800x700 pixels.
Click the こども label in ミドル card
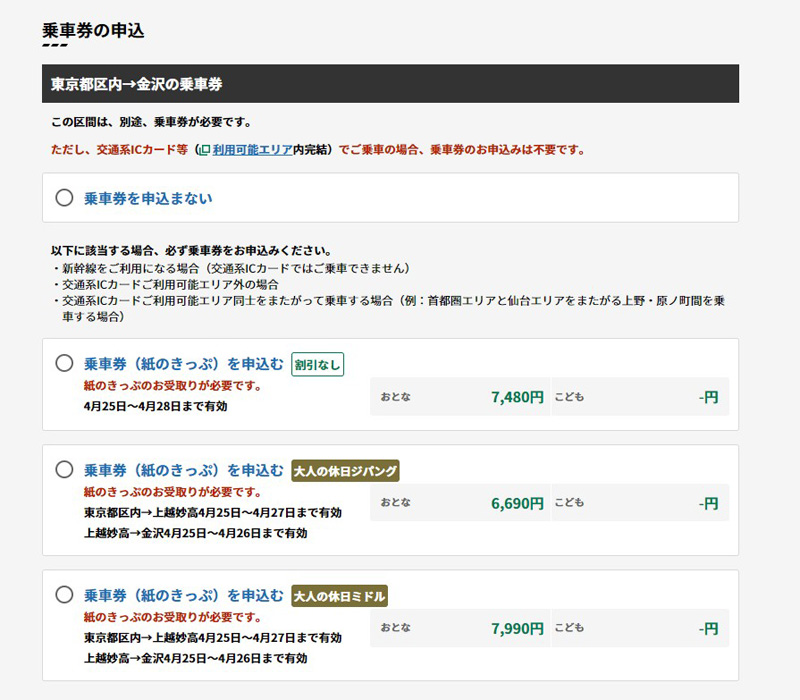569,628
